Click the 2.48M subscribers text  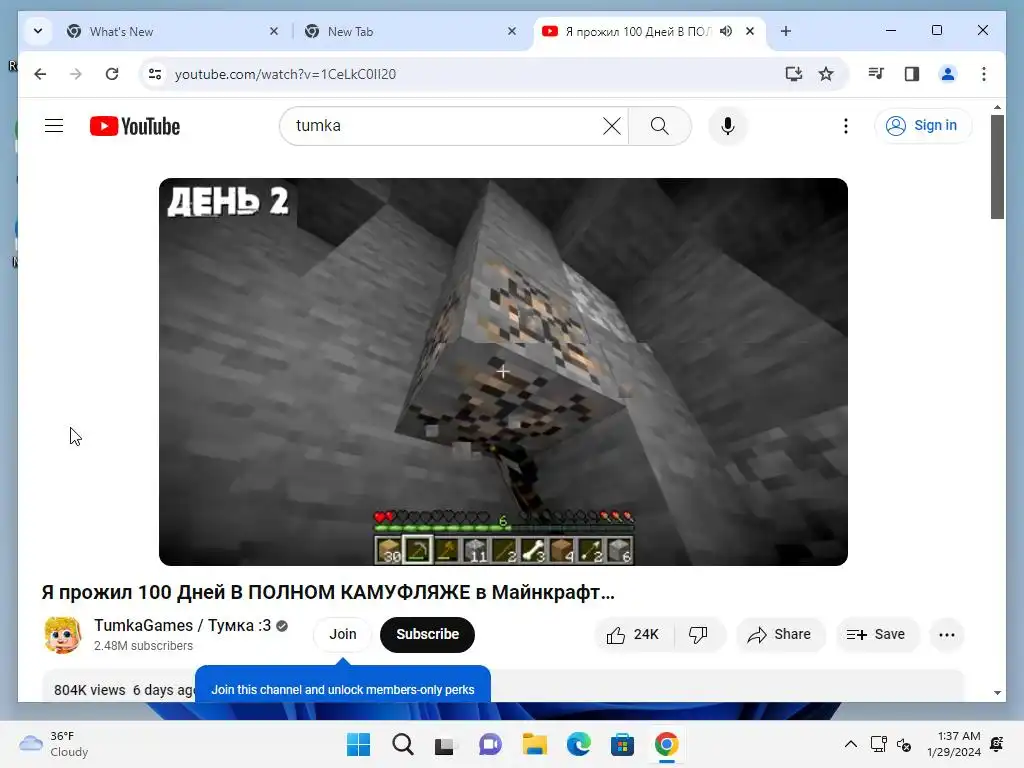point(143,646)
